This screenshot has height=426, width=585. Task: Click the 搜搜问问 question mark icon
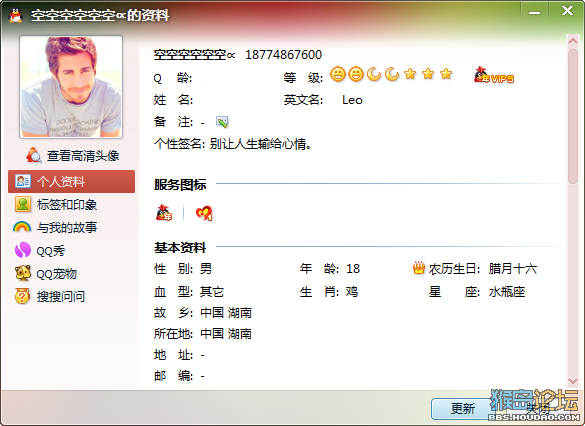point(22,296)
